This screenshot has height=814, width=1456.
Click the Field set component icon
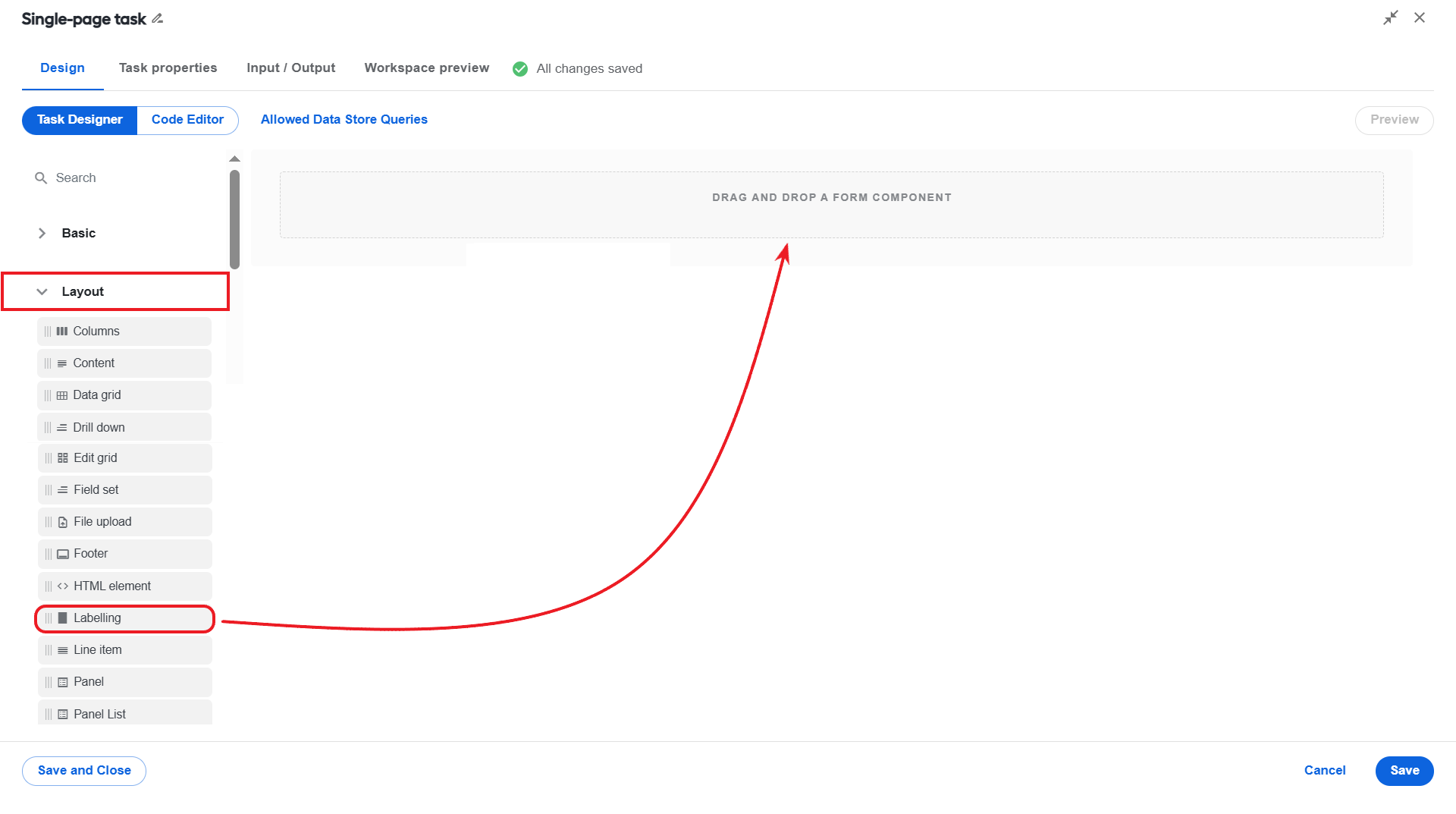click(63, 490)
